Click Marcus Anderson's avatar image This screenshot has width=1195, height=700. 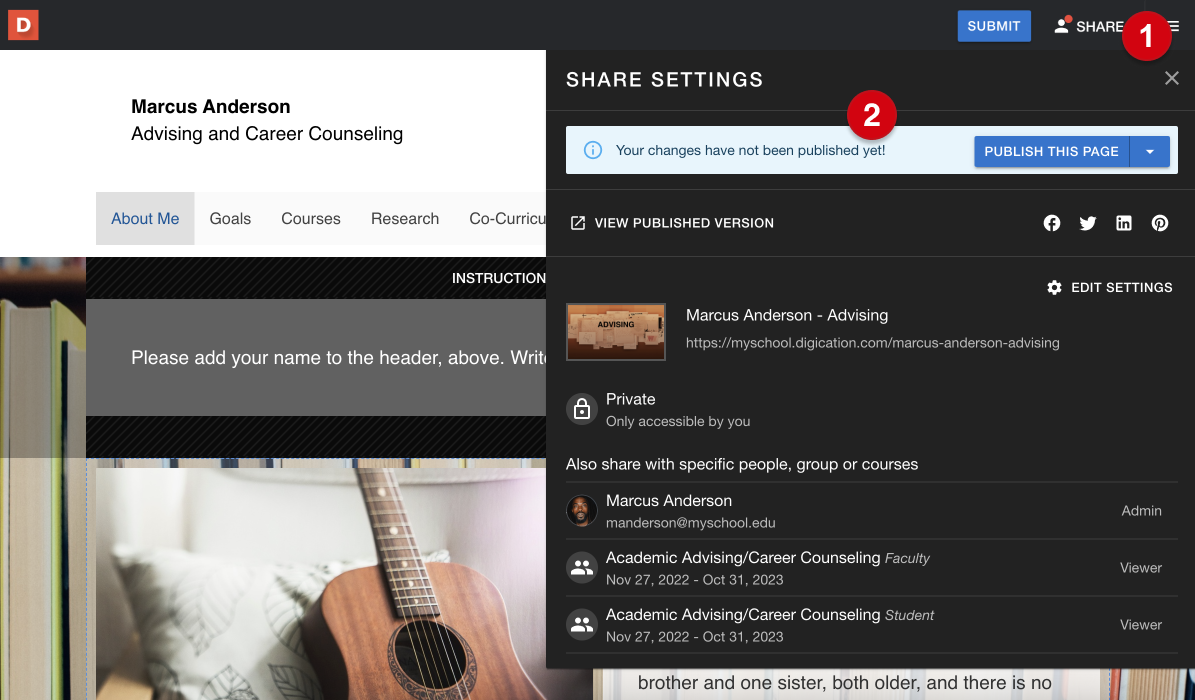581,511
